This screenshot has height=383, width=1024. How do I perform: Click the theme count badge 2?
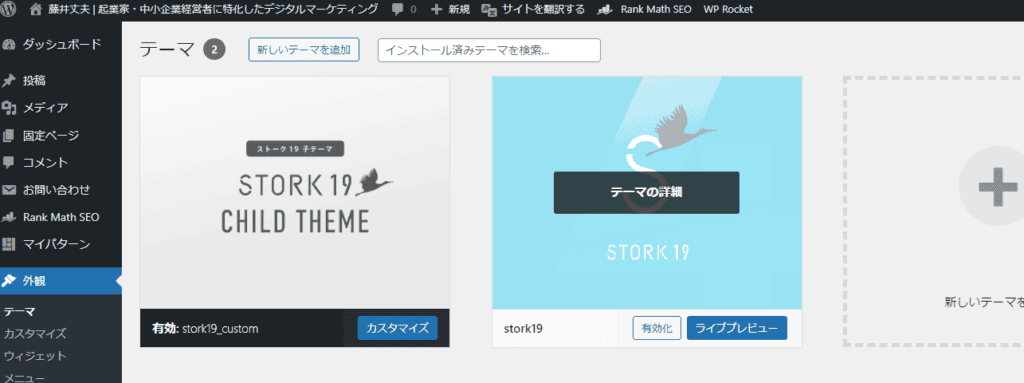[214, 50]
